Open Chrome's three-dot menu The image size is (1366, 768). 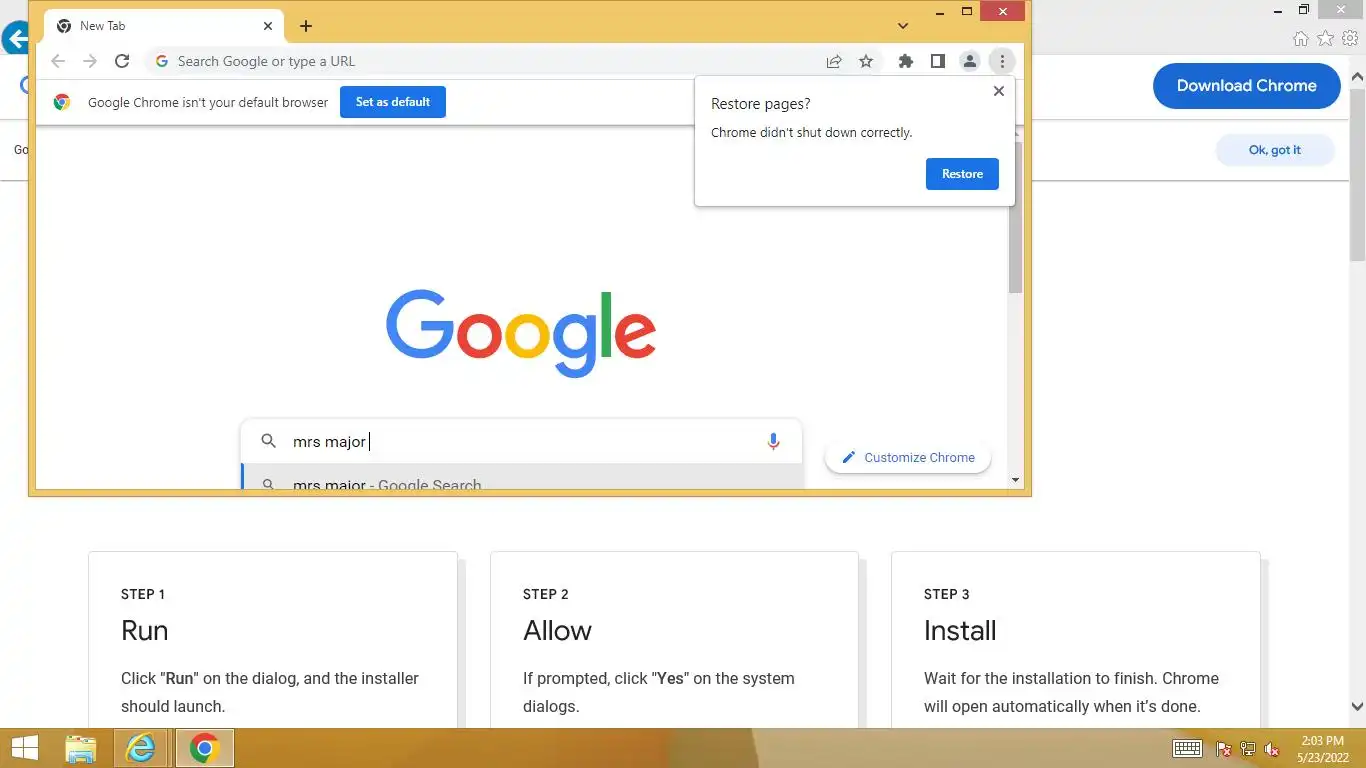(x=1002, y=61)
